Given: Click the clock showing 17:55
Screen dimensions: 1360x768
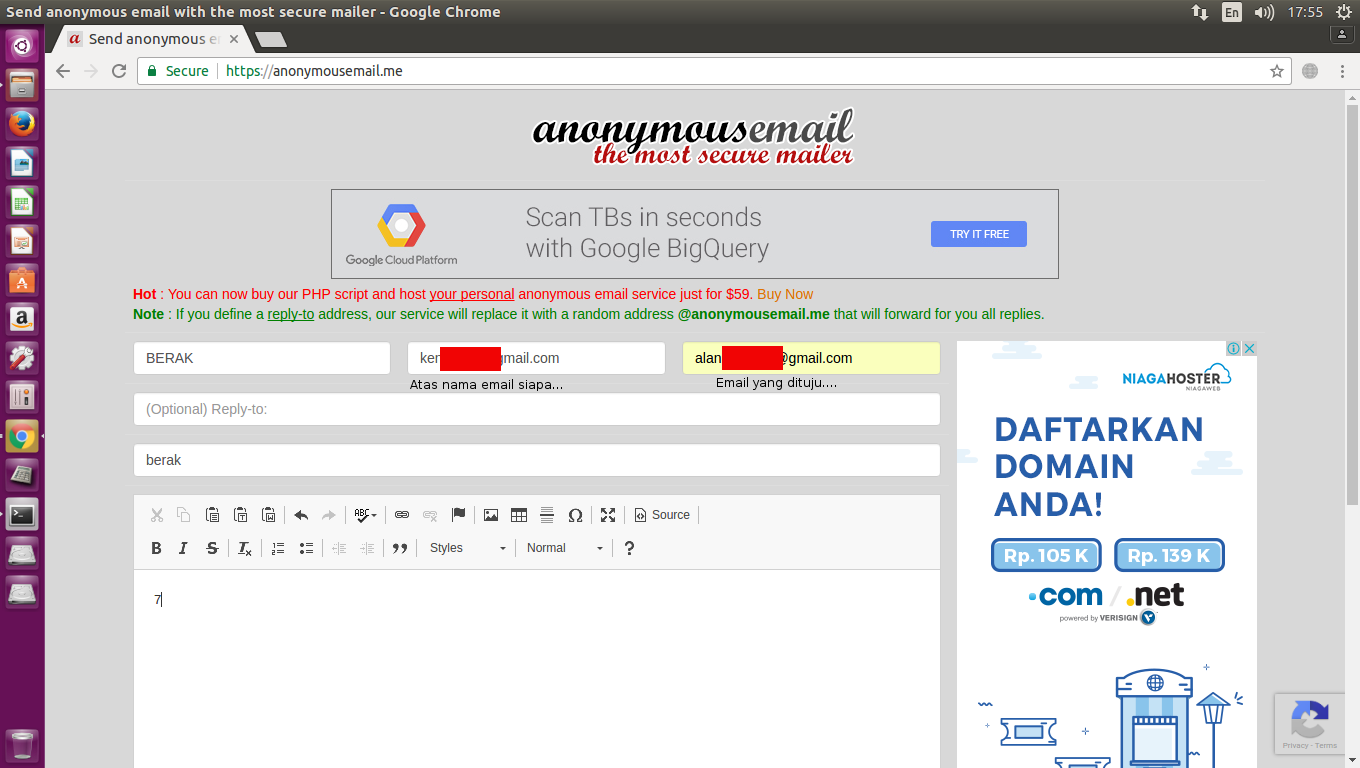Looking at the screenshot, I should (1305, 12).
